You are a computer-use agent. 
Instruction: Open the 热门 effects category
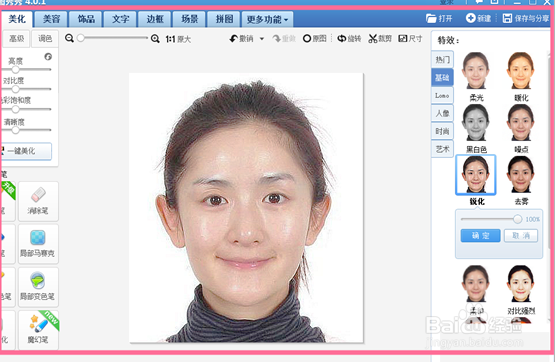(442, 59)
